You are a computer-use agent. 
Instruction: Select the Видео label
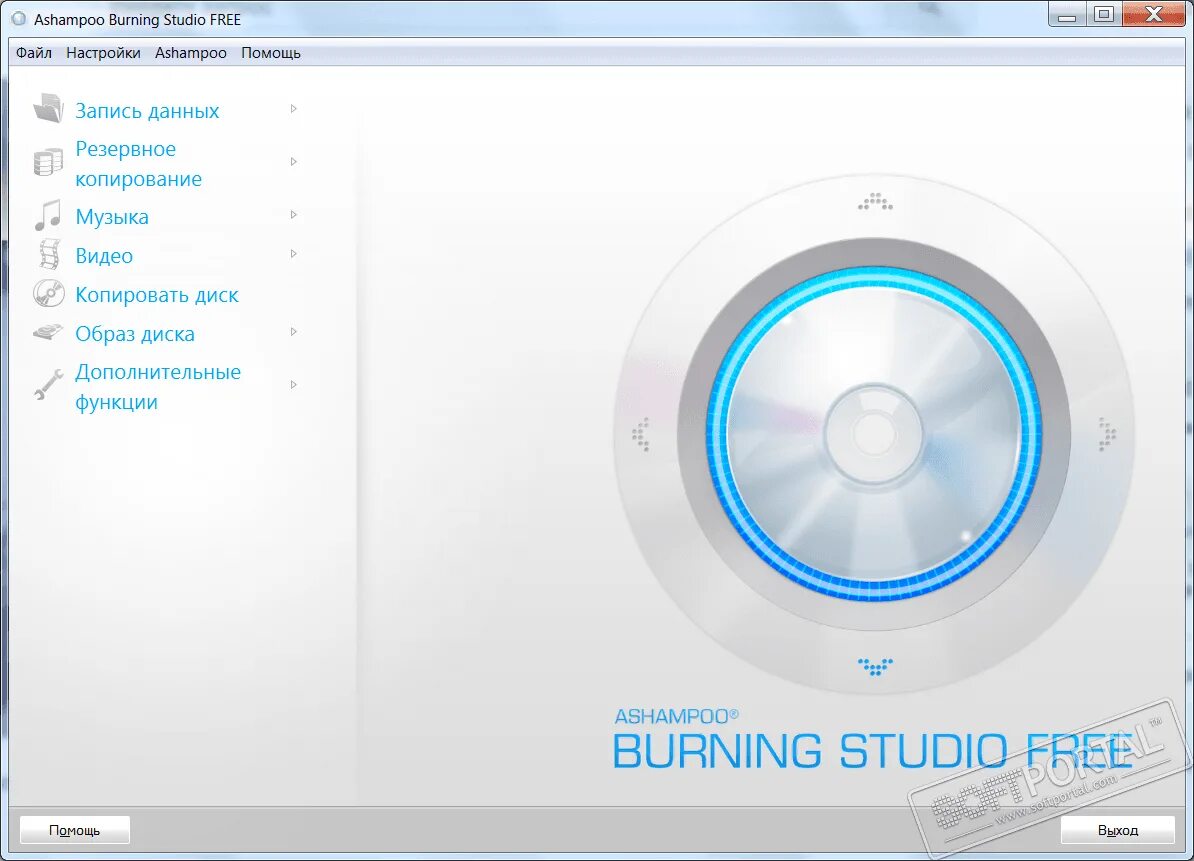pyautogui.click(x=104, y=256)
